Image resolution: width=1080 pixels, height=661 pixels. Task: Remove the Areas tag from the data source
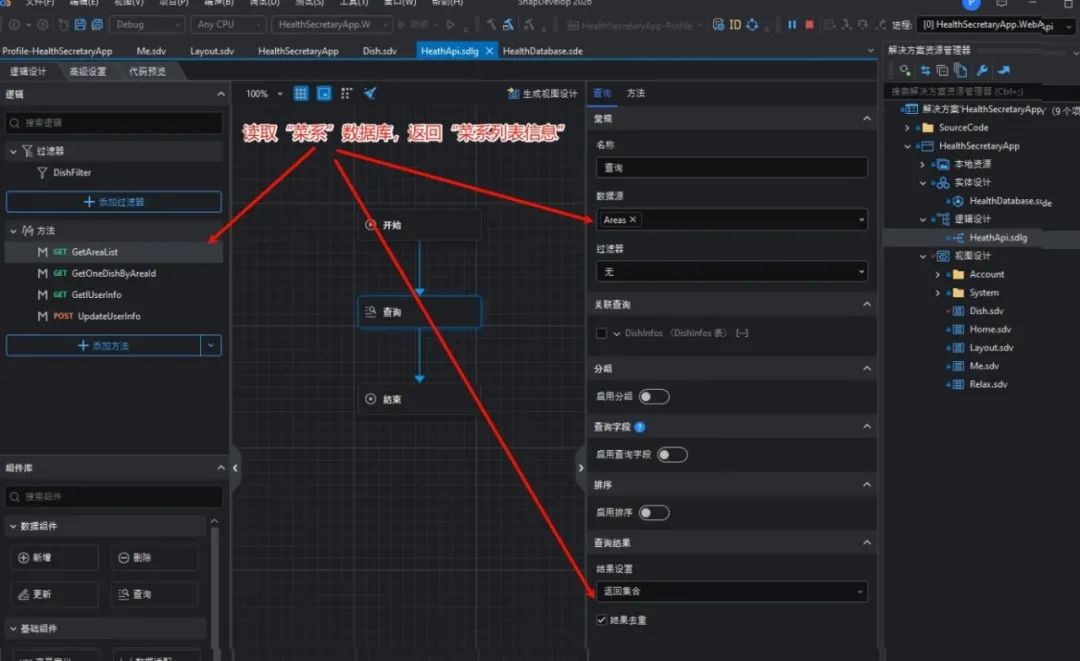pyautogui.click(x=632, y=220)
